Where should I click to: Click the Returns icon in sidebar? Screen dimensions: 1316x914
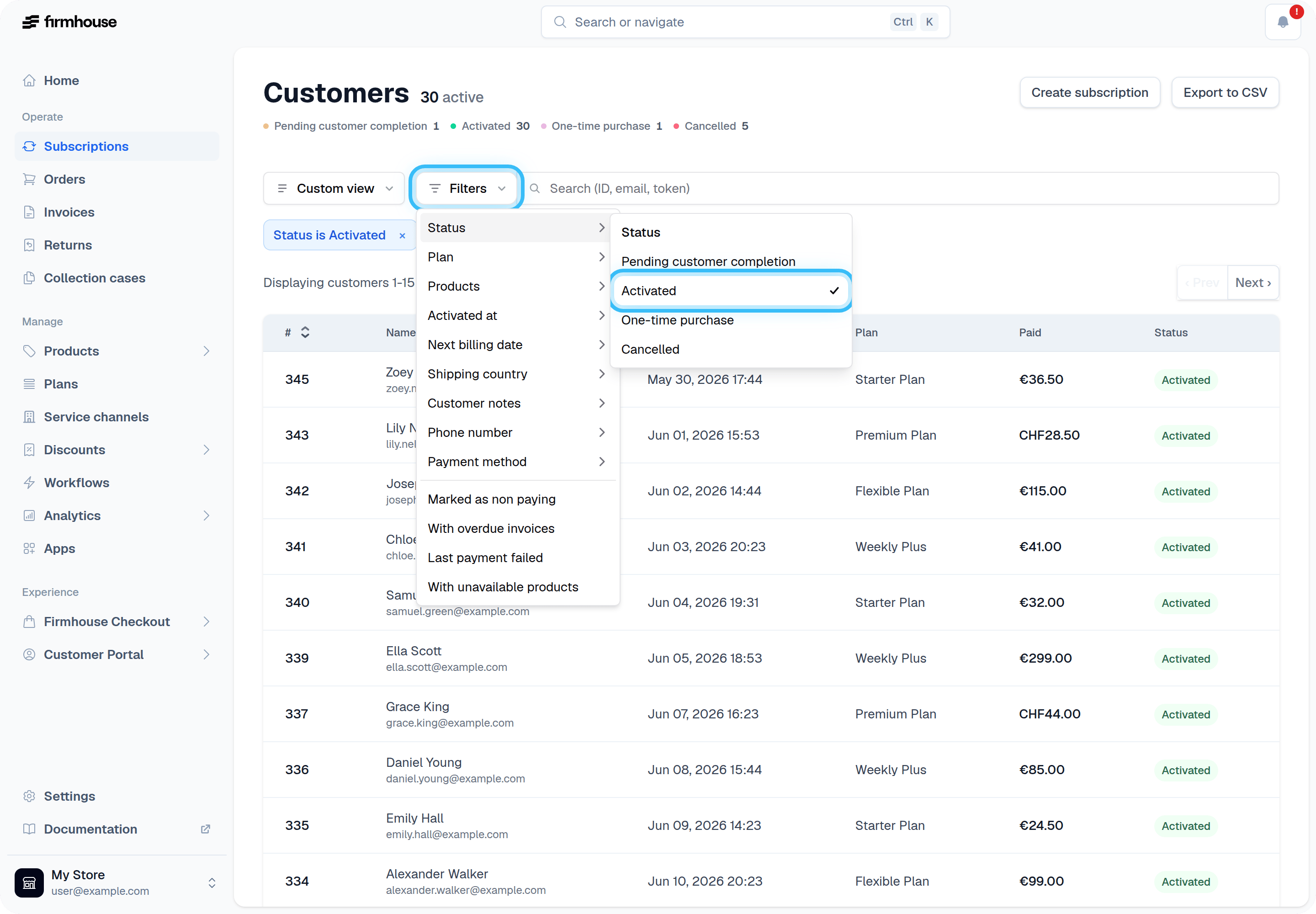29,245
